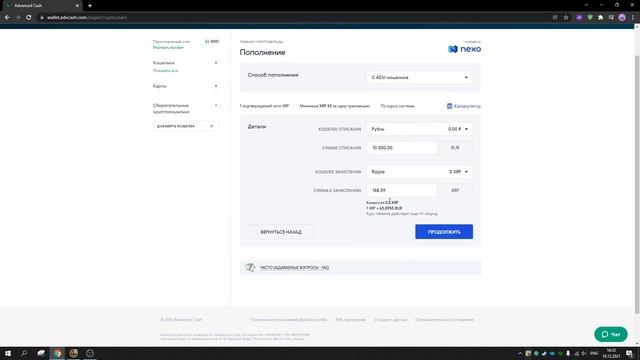
Task: Open the Способ пополнения dropdown
Action: pos(419,78)
